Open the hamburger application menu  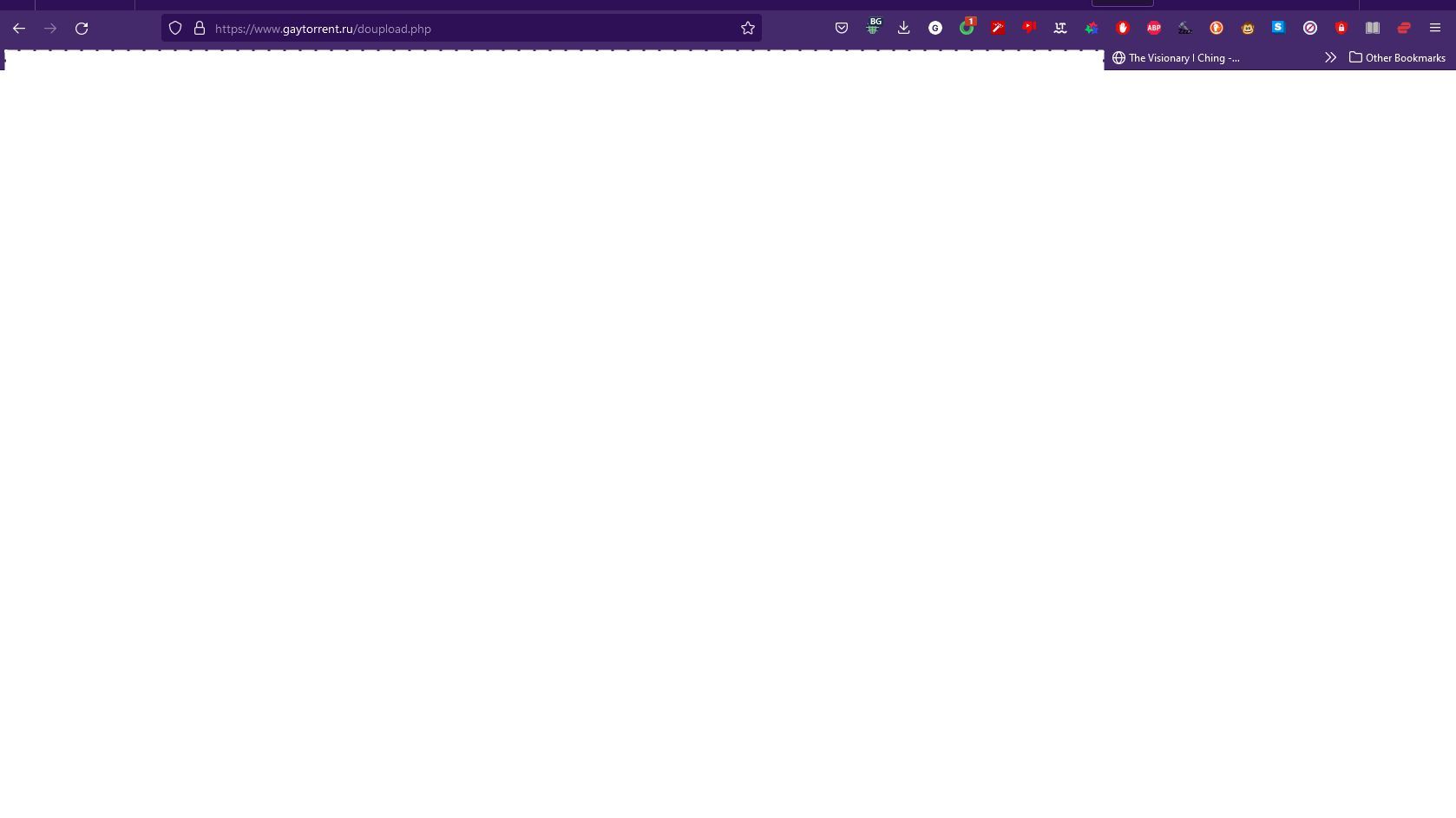1435,28
